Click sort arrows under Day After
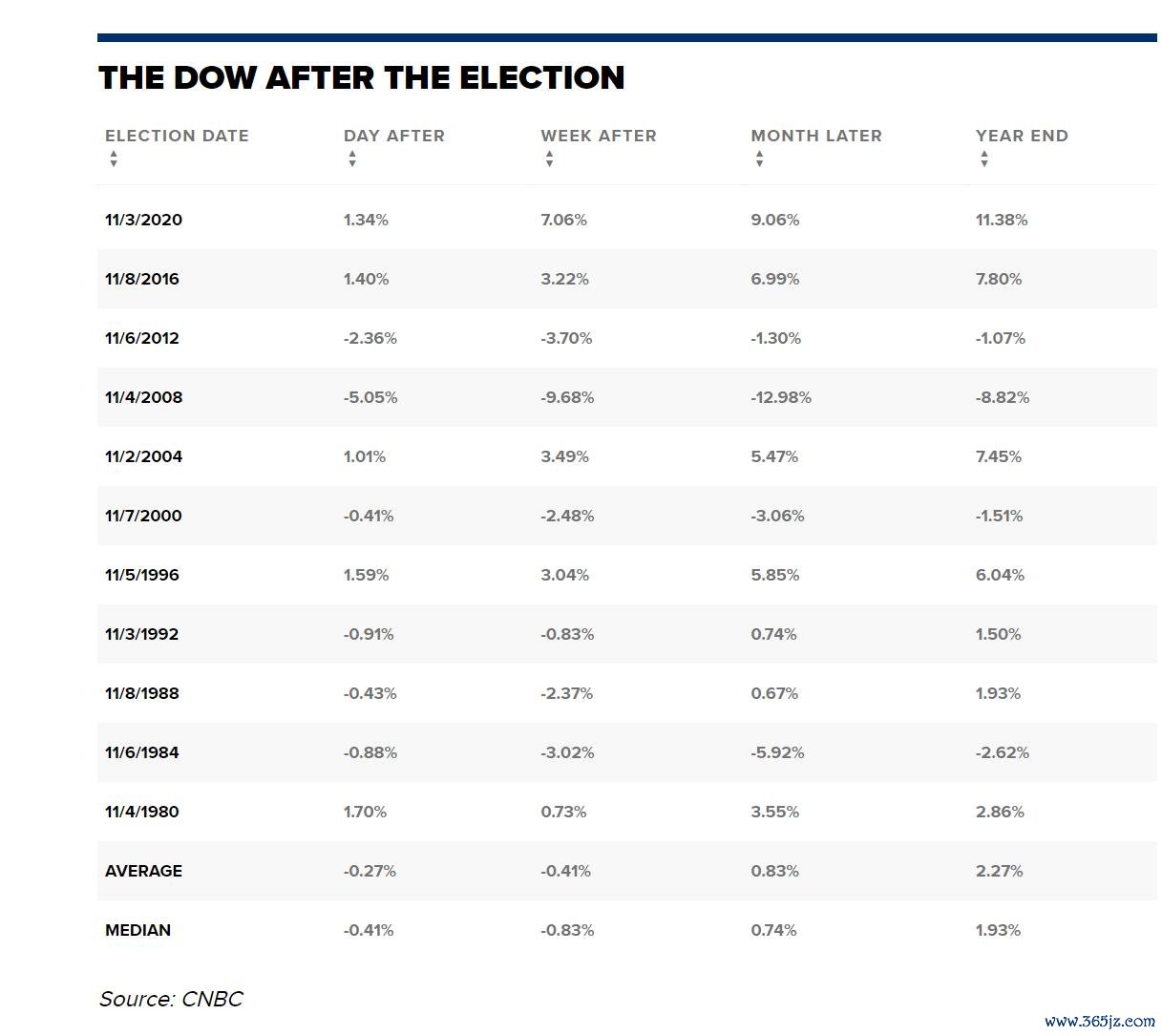The width and height of the screenshot is (1162, 1036). coord(352,159)
